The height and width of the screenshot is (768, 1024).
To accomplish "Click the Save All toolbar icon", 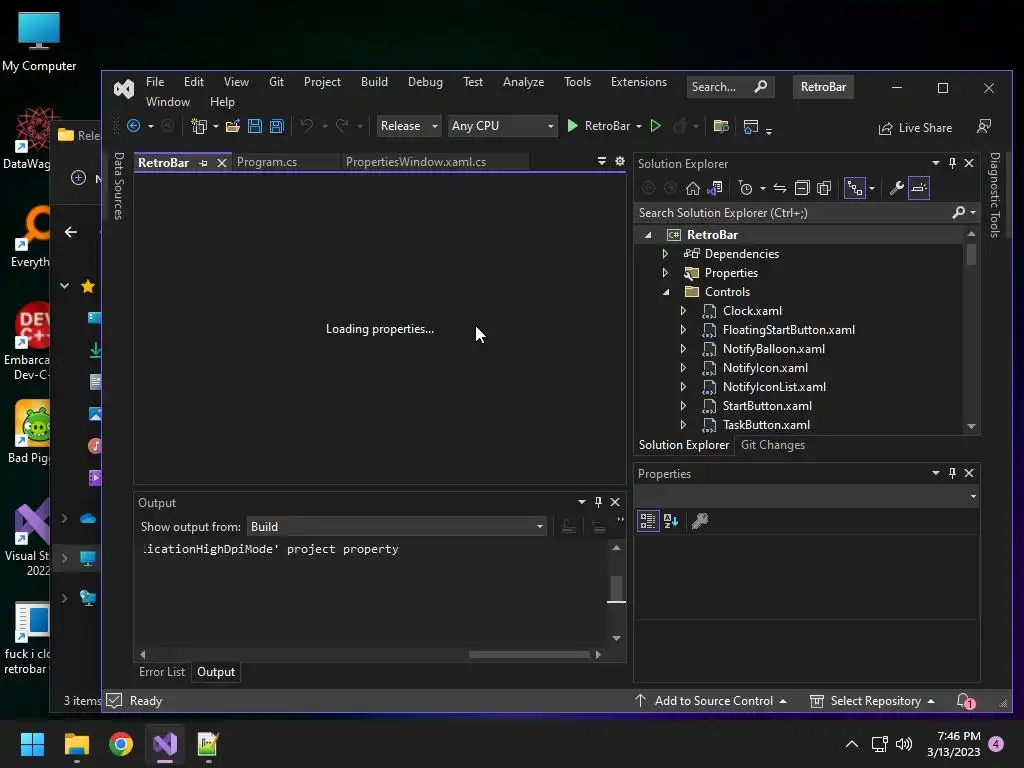I will [277, 126].
